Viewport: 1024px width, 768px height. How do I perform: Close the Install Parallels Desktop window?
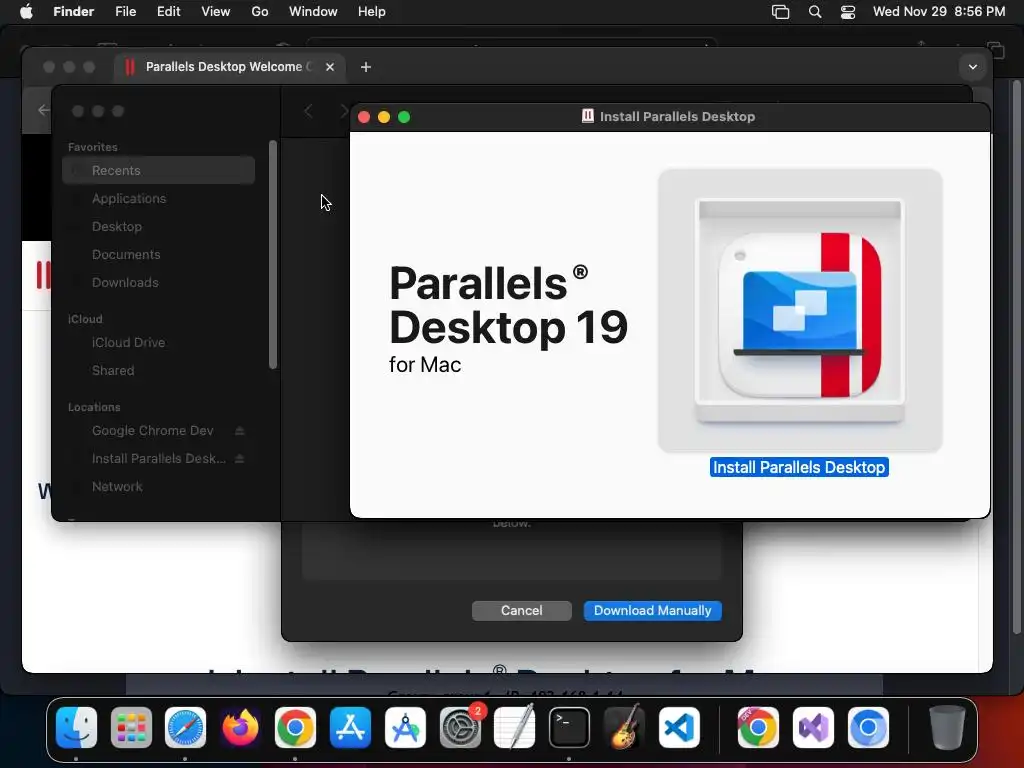click(x=364, y=117)
